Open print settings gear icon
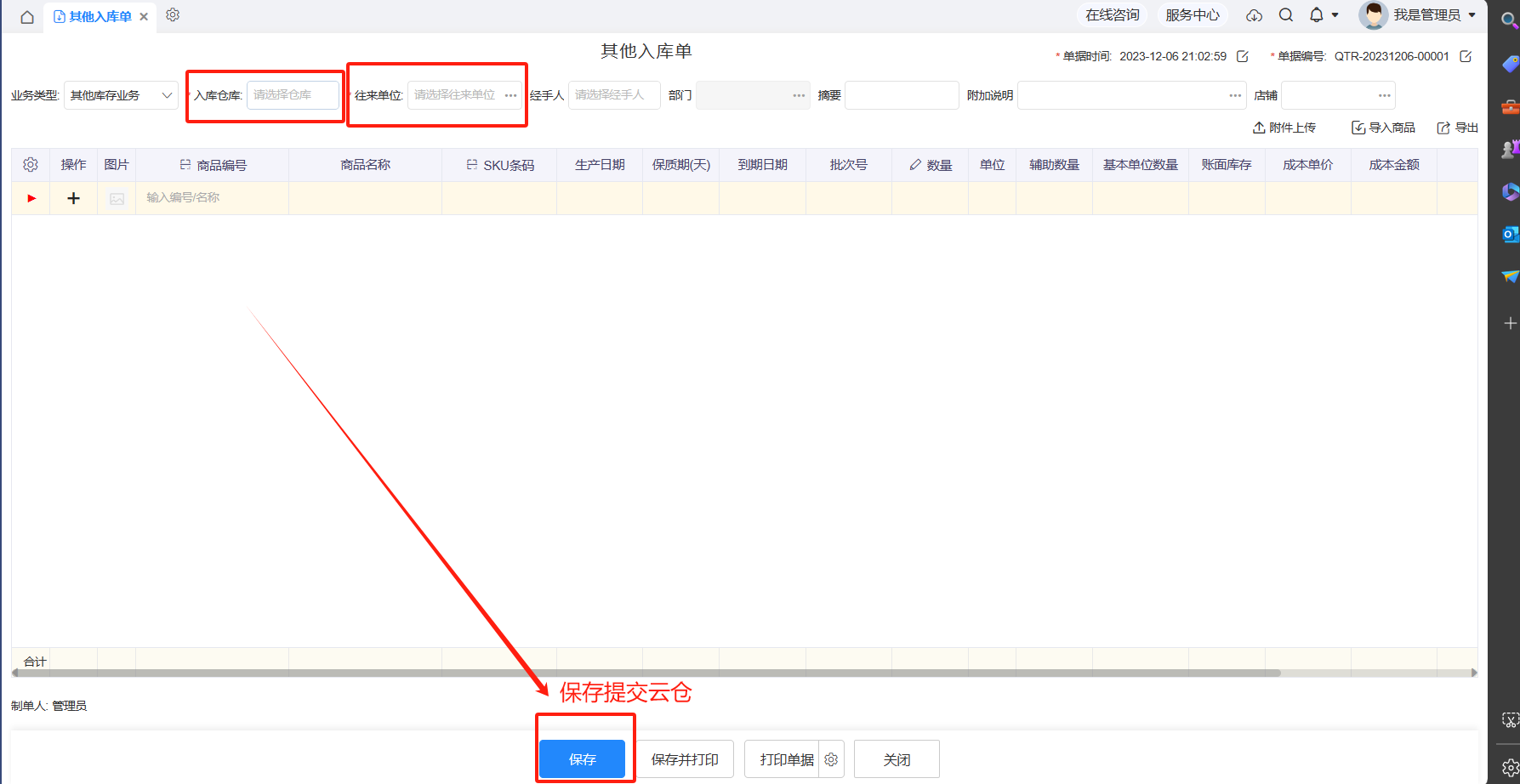Viewport: 1520px width, 784px height. [x=831, y=759]
